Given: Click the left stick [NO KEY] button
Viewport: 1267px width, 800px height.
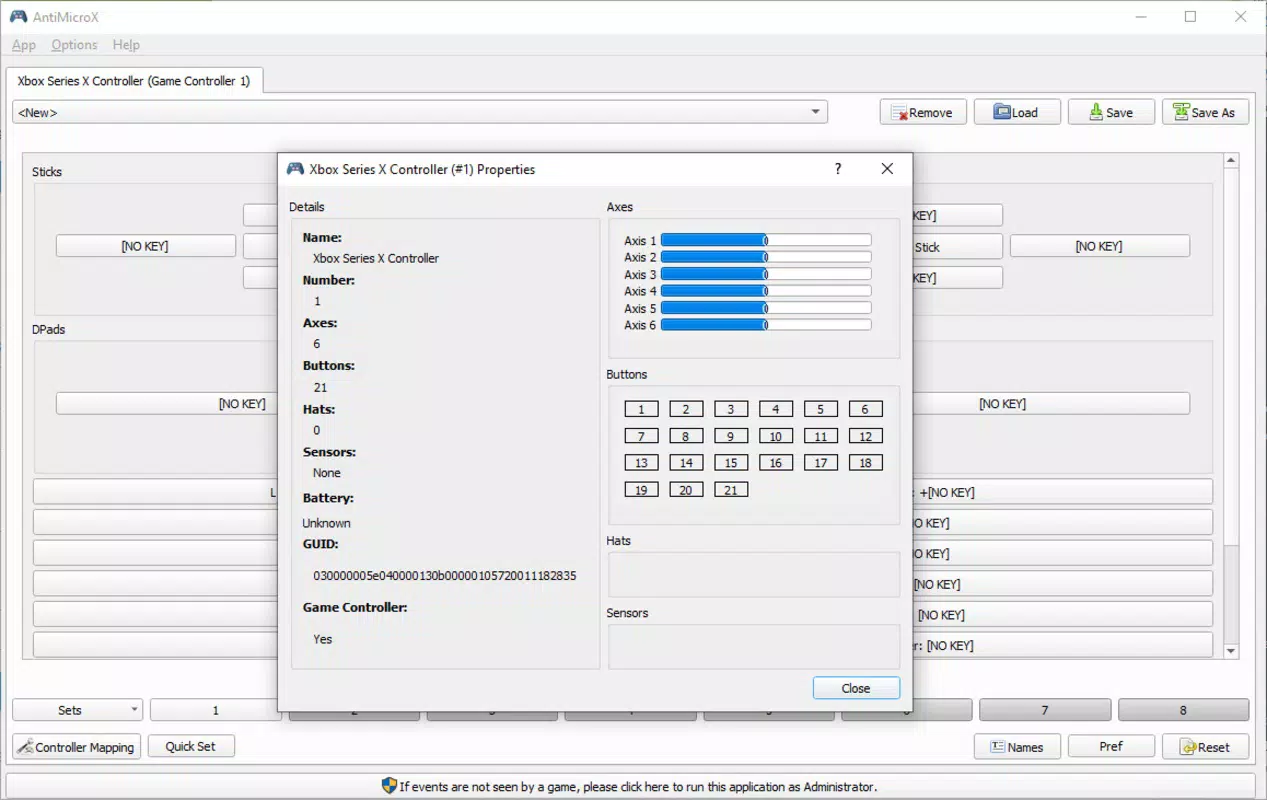Looking at the screenshot, I should 146,246.
